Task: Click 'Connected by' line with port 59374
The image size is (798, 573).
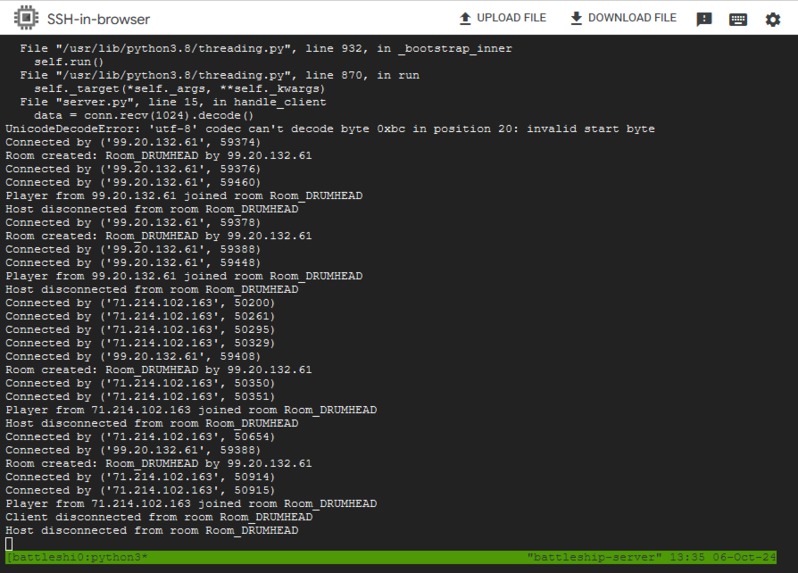Action: point(133,142)
